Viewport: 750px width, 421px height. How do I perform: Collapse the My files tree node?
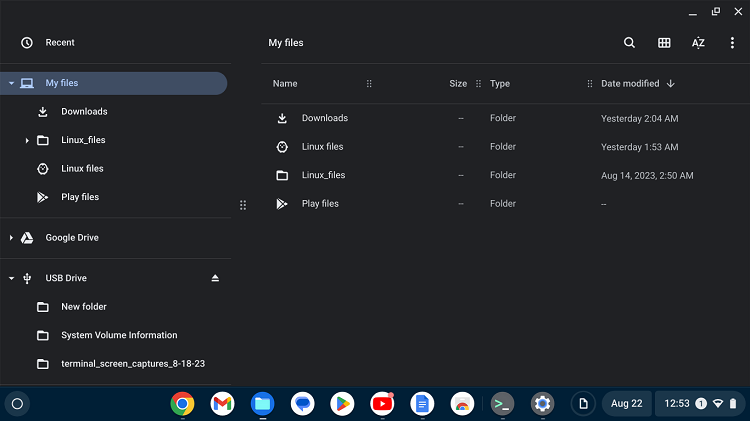pyautogui.click(x=11, y=83)
